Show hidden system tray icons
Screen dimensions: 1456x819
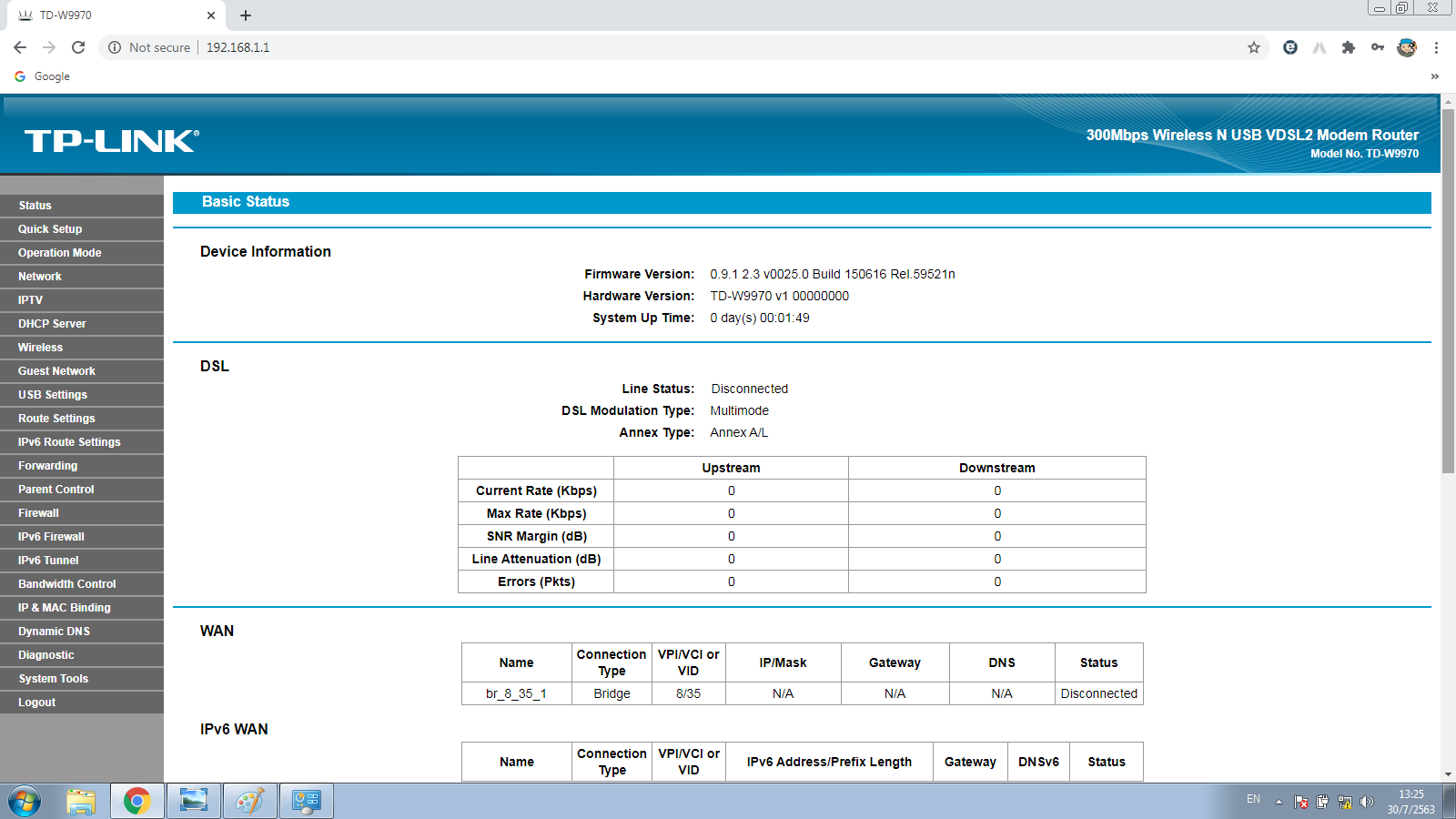pyautogui.click(x=1279, y=802)
